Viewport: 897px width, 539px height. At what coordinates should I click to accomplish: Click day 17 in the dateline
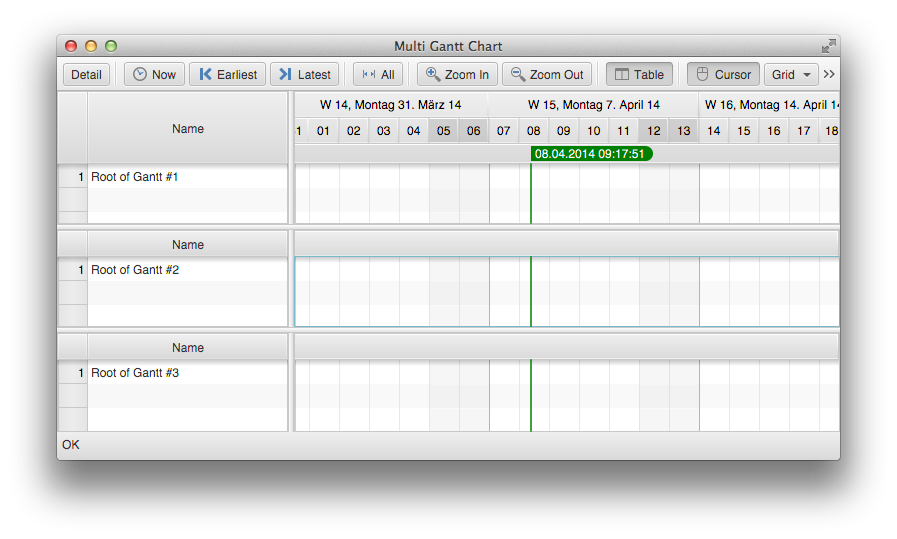[804, 130]
